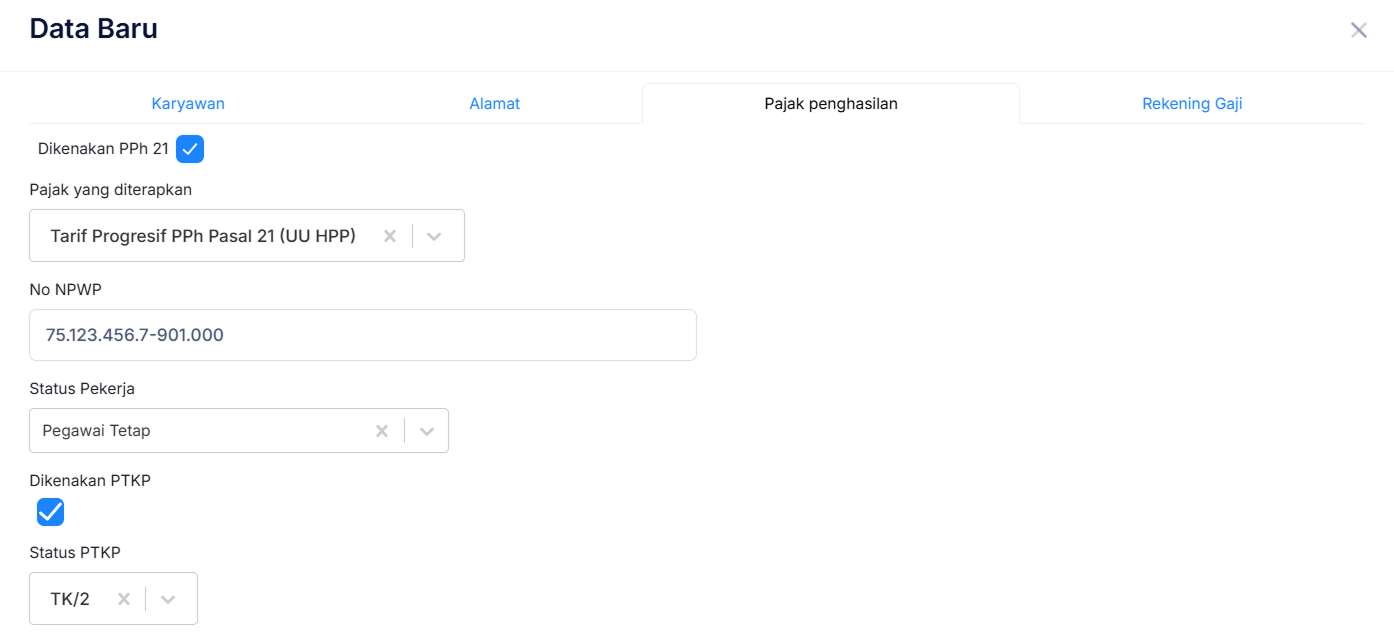Expand the Pajak yang diterapkan dropdown arrow
The image size is (1394, 637).
(434, 236)
